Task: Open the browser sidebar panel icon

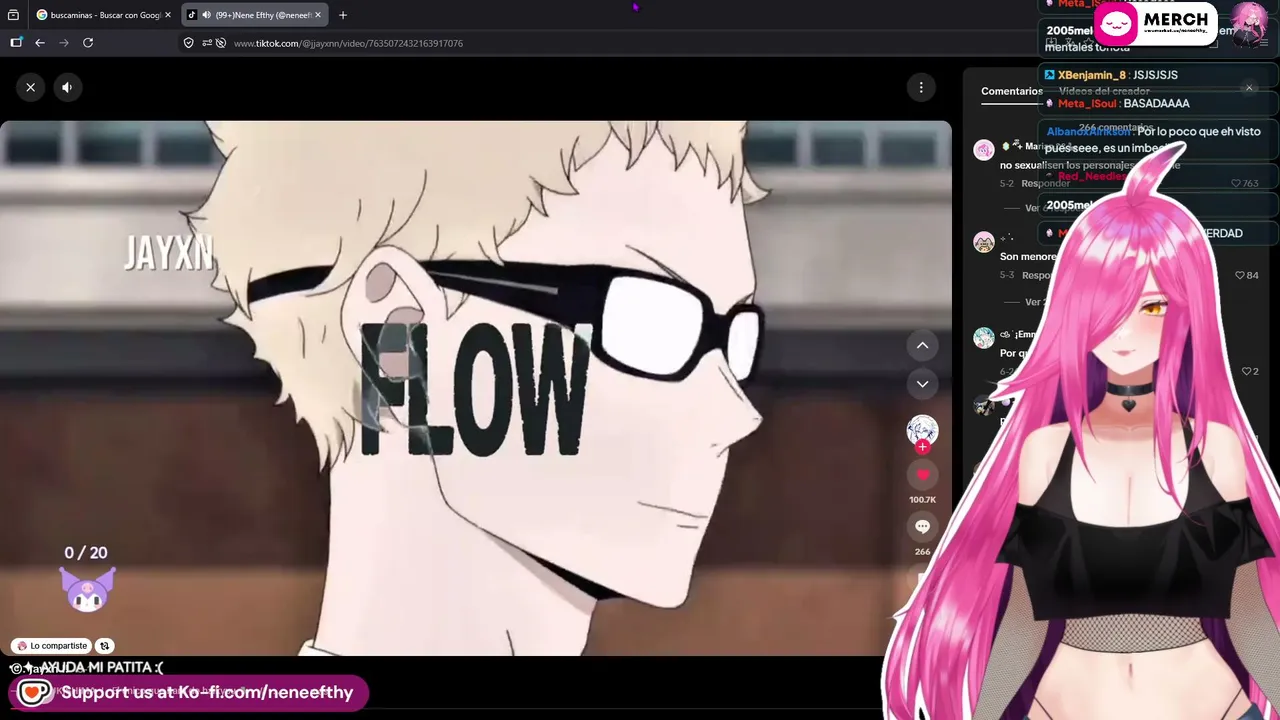Action: click(x=16, y=43)
